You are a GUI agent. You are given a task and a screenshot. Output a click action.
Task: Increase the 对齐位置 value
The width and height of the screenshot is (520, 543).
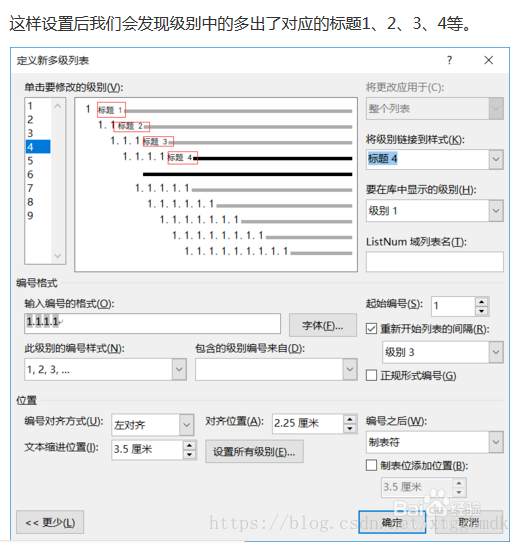pyautogui.click(x=350, y=419)
